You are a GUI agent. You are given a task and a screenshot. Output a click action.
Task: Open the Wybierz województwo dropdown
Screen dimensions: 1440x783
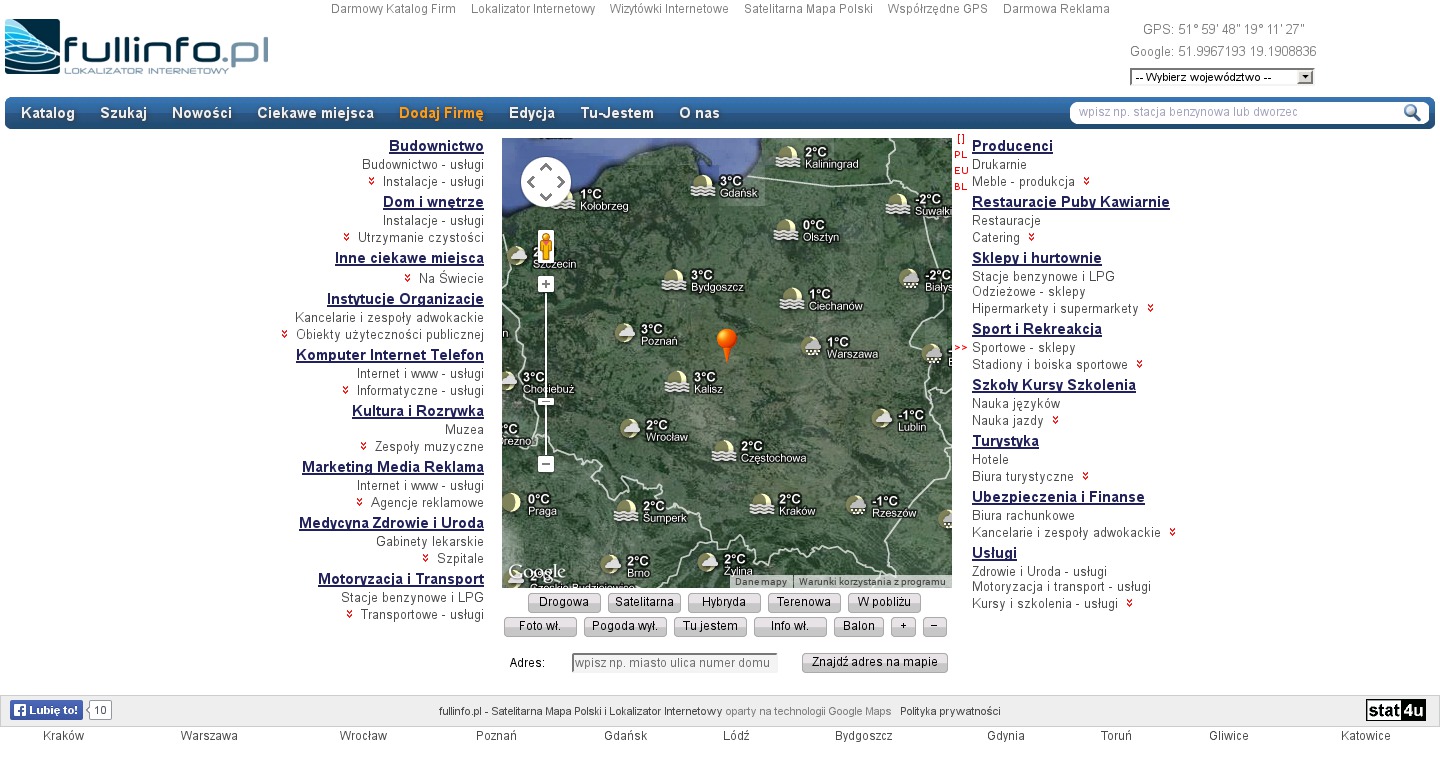click(1221, 77)
